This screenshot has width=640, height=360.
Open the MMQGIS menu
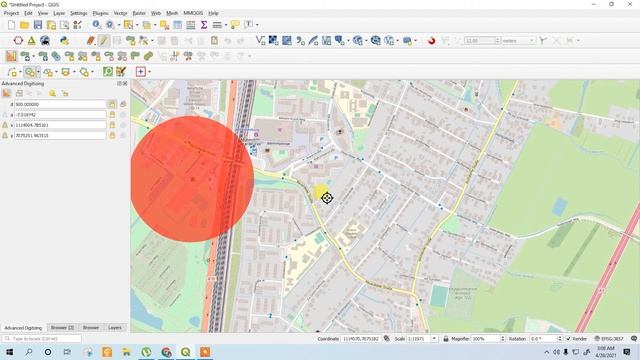[x=193, y=13]
